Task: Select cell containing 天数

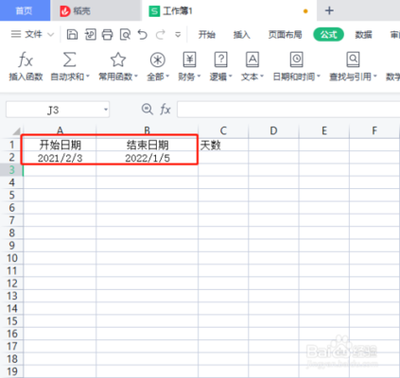Action: coord(223,145)
